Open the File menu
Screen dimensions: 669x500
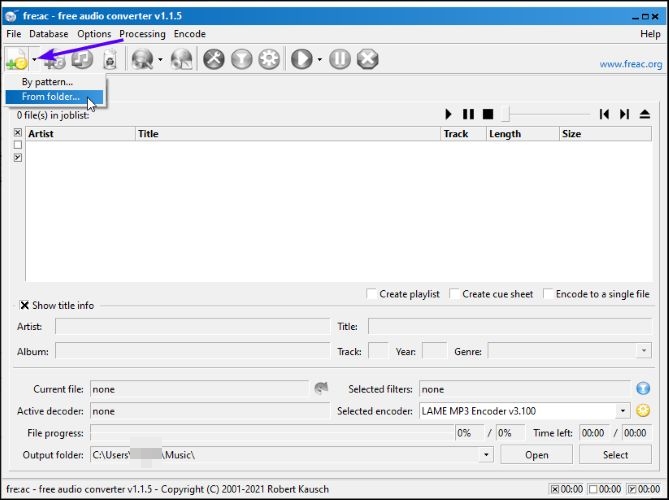14,34
